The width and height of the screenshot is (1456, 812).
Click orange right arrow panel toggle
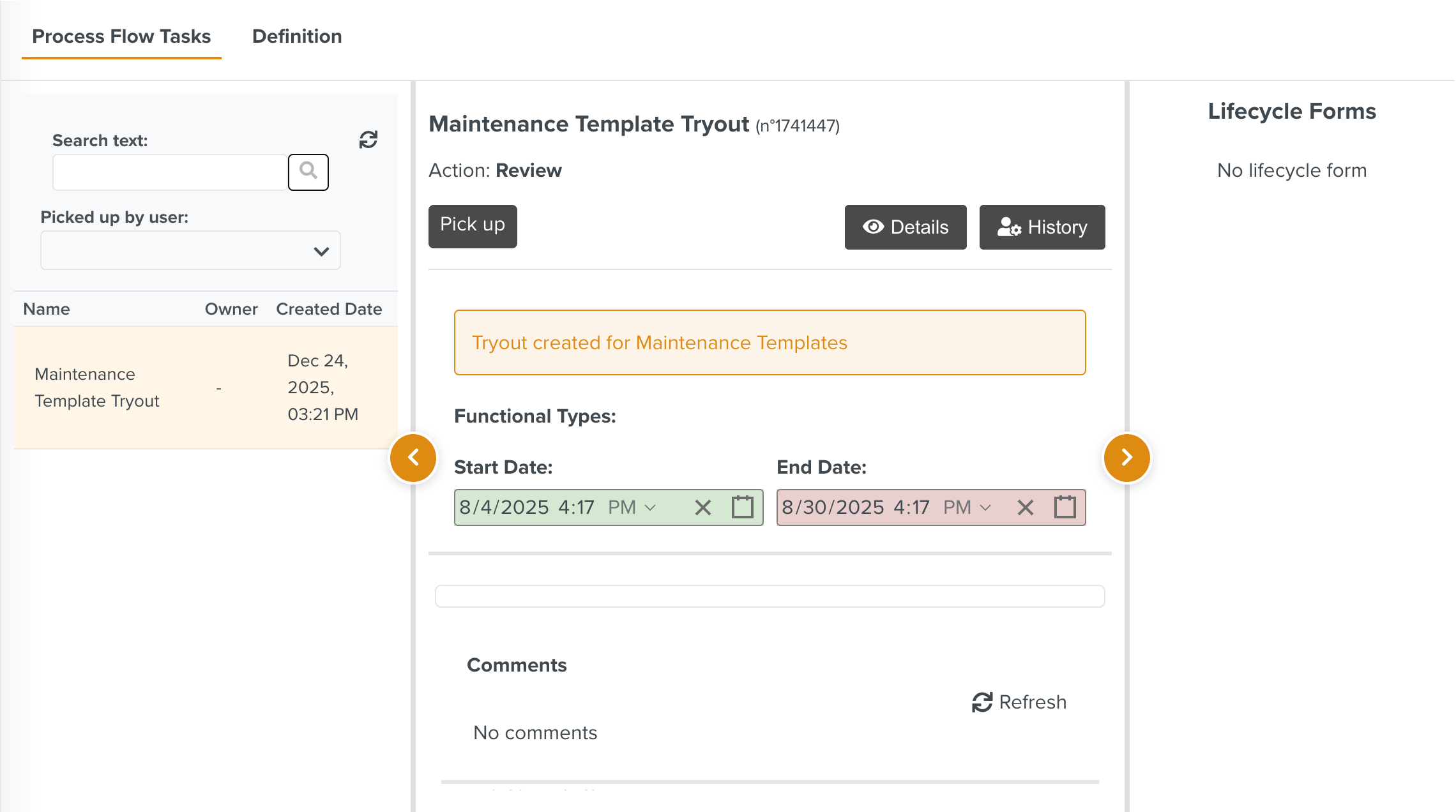[1126, 458]
